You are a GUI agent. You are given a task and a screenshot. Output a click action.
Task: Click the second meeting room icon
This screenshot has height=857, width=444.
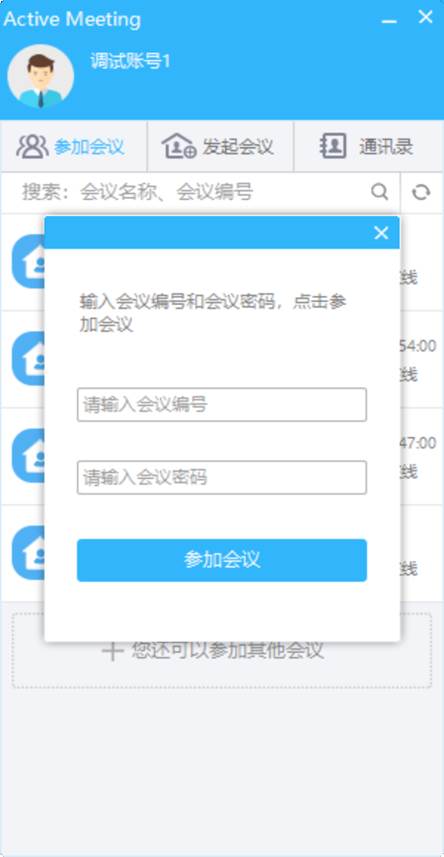[x=28, y=359]
